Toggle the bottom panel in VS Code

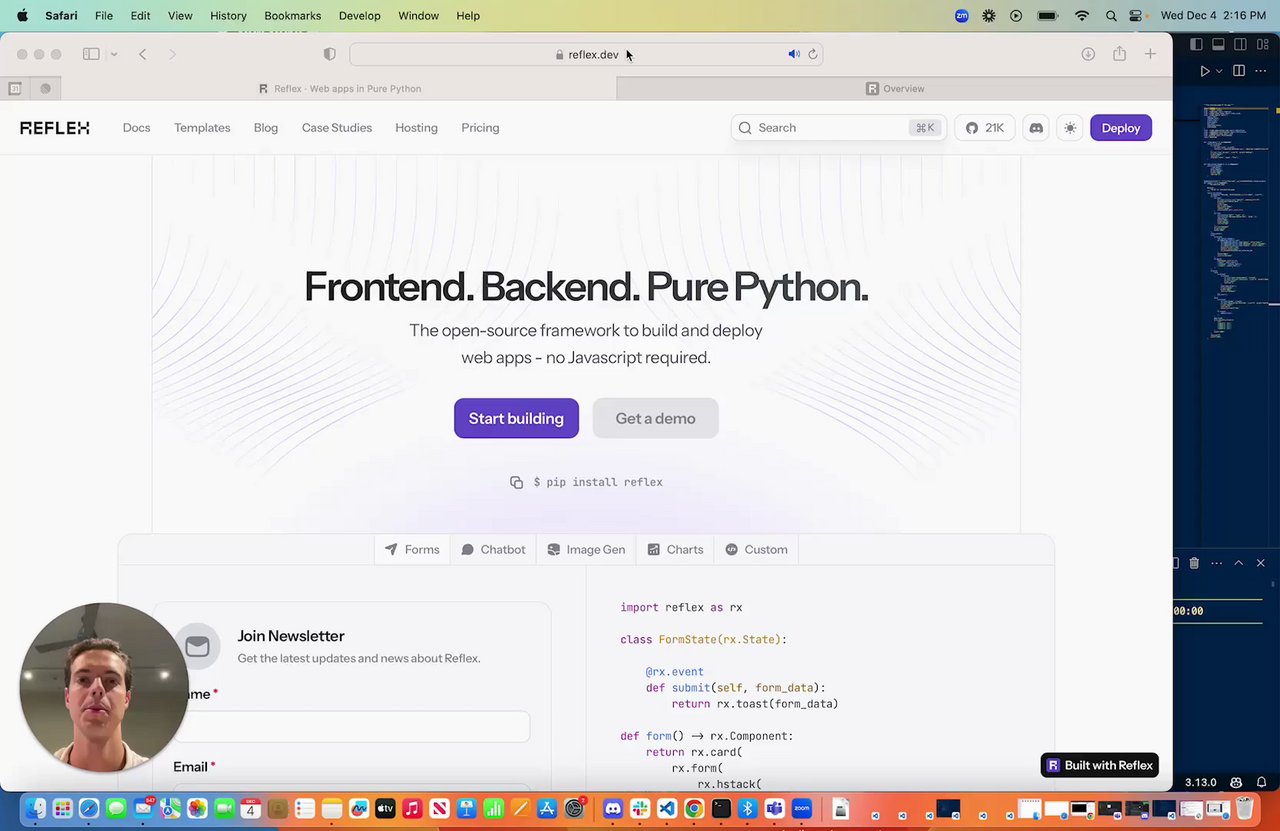pyautogui.click(x=1218, y=44)
